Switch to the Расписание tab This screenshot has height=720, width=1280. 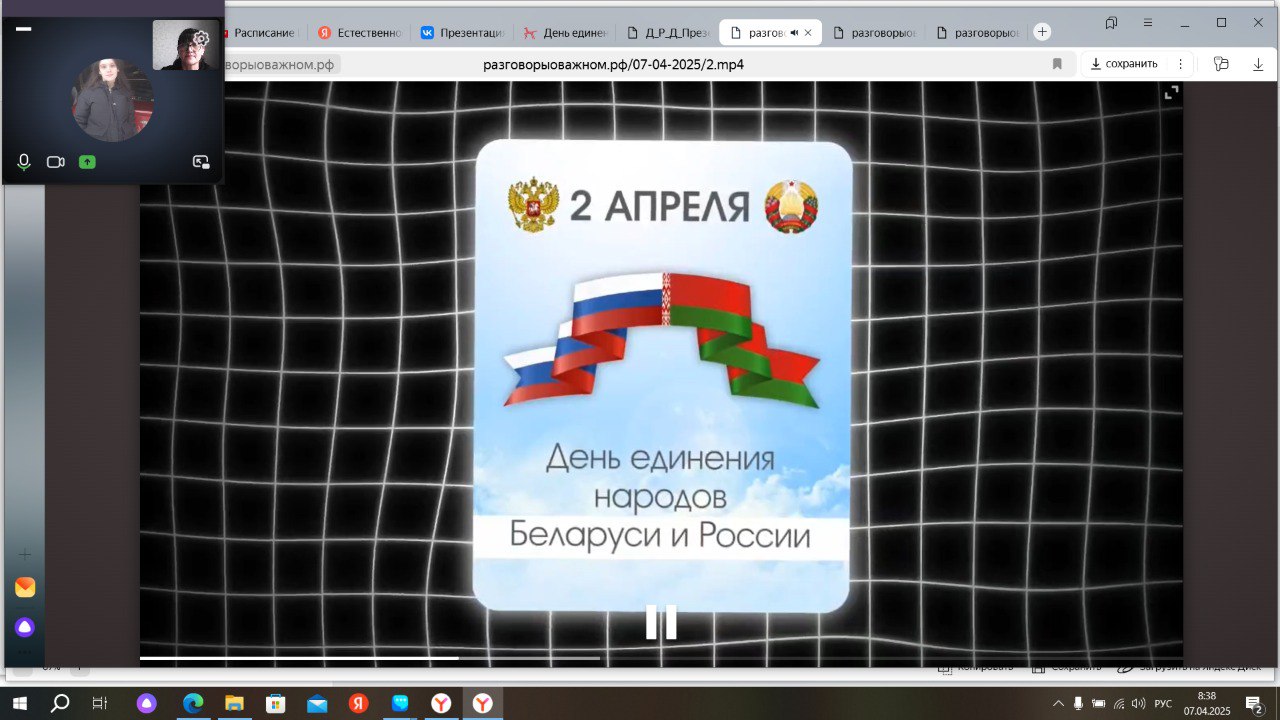pos(263,32)
